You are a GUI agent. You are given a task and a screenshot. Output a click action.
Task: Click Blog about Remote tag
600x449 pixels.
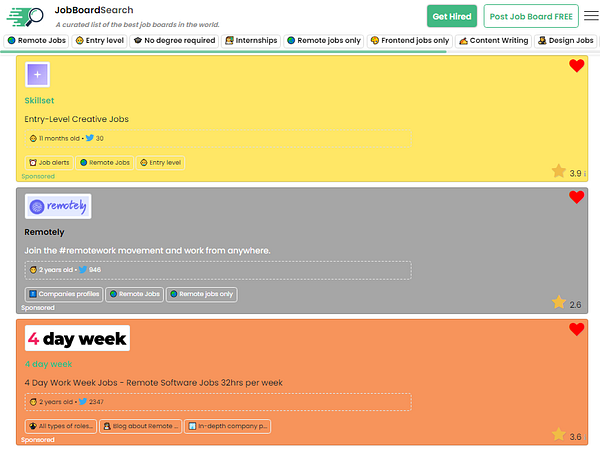coord(142,426)
